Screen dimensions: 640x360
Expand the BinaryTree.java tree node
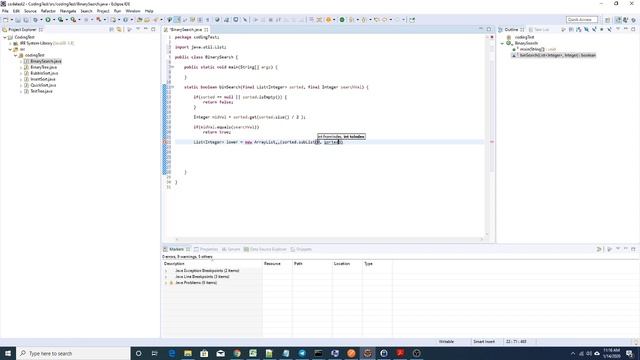click(x=21, y=67)
